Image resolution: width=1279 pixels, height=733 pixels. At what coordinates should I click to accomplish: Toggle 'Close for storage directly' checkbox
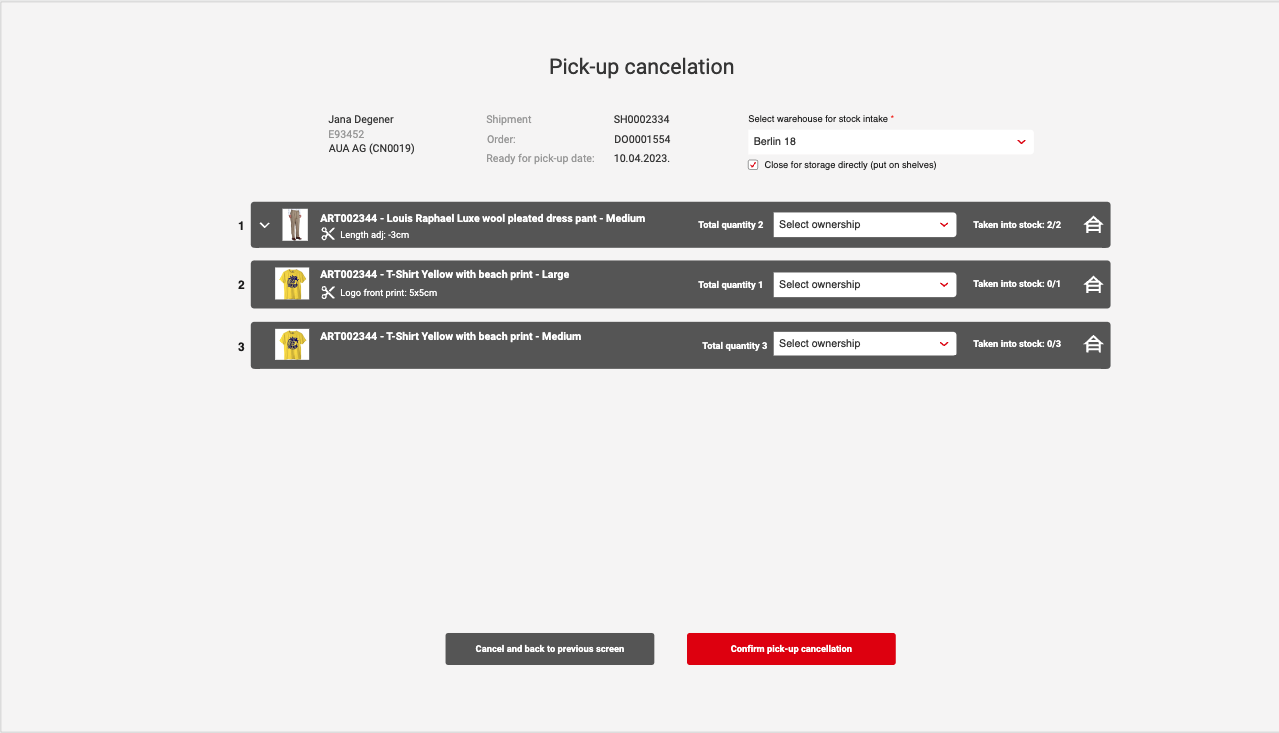753,165
